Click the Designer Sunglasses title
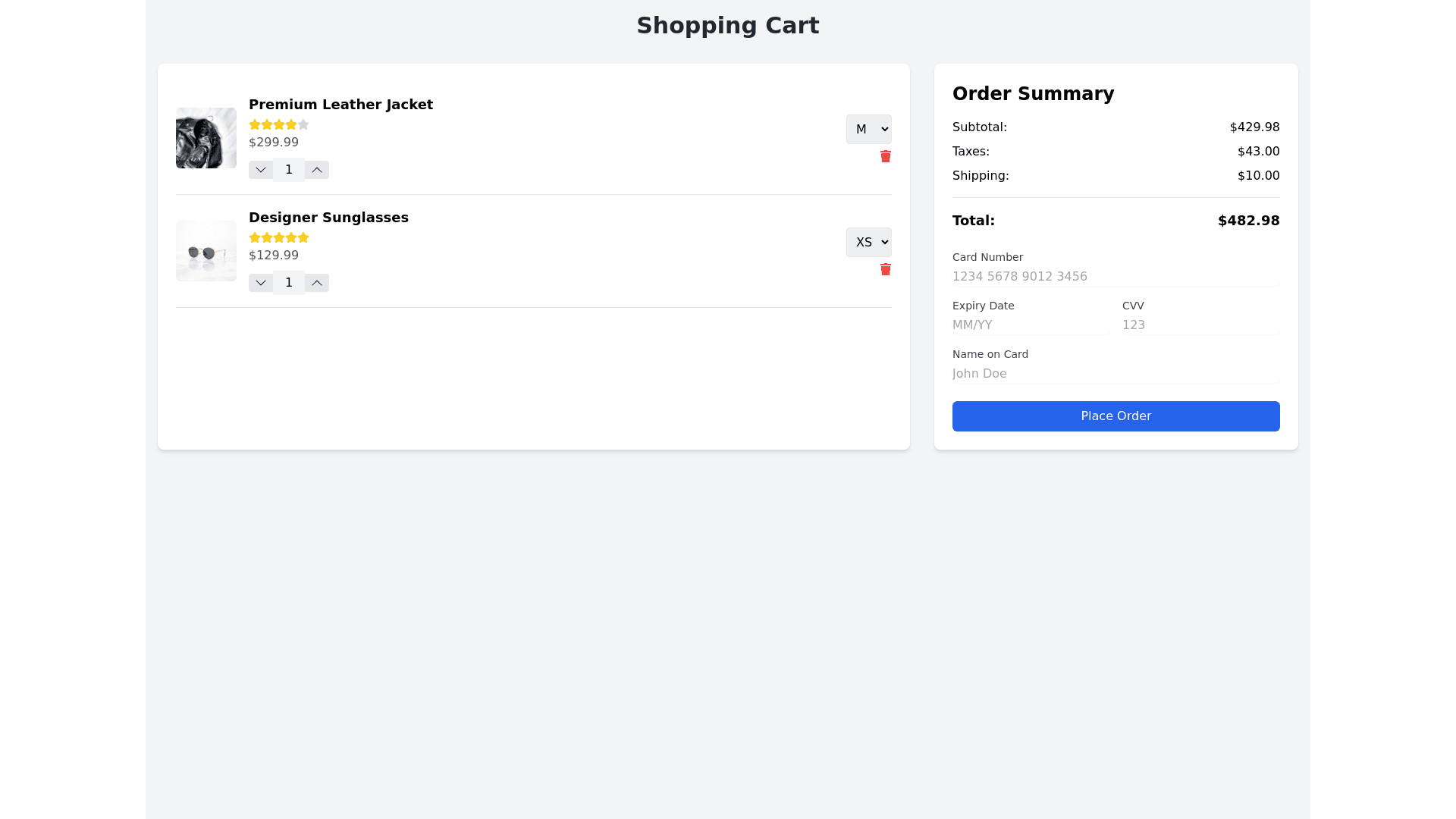Viewport: 1456px width, 819px height. tap(328, 218)
